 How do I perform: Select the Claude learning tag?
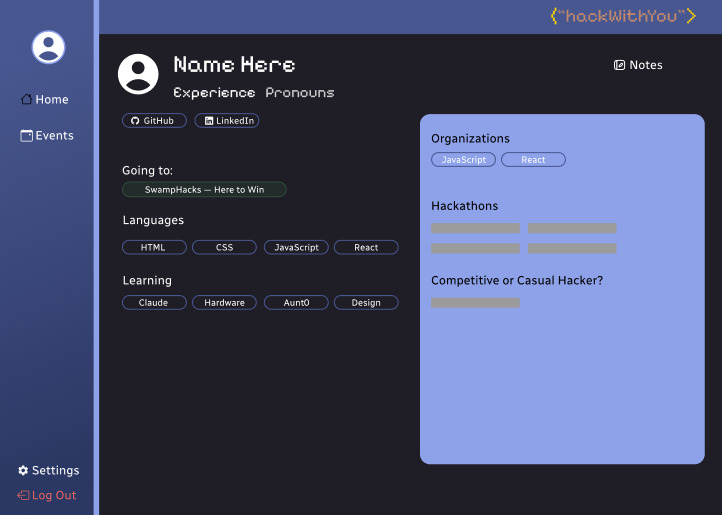coord(154,303)
